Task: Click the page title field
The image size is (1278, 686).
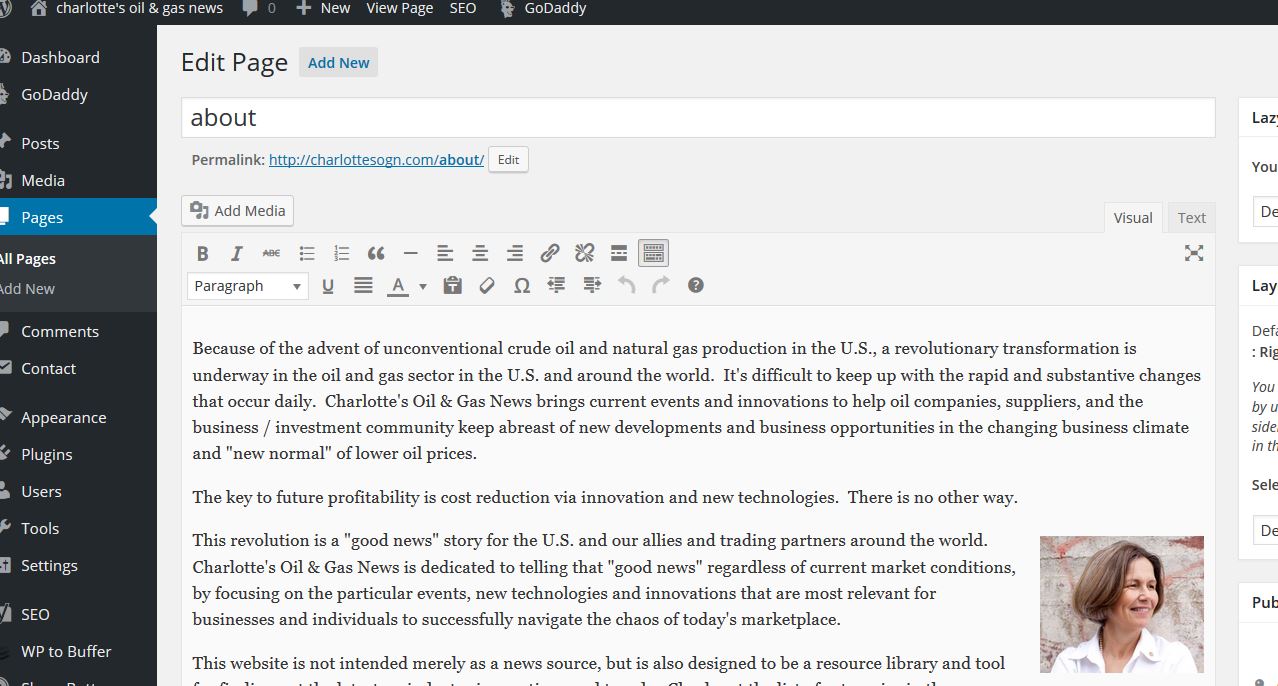Action: coord(697,117)
